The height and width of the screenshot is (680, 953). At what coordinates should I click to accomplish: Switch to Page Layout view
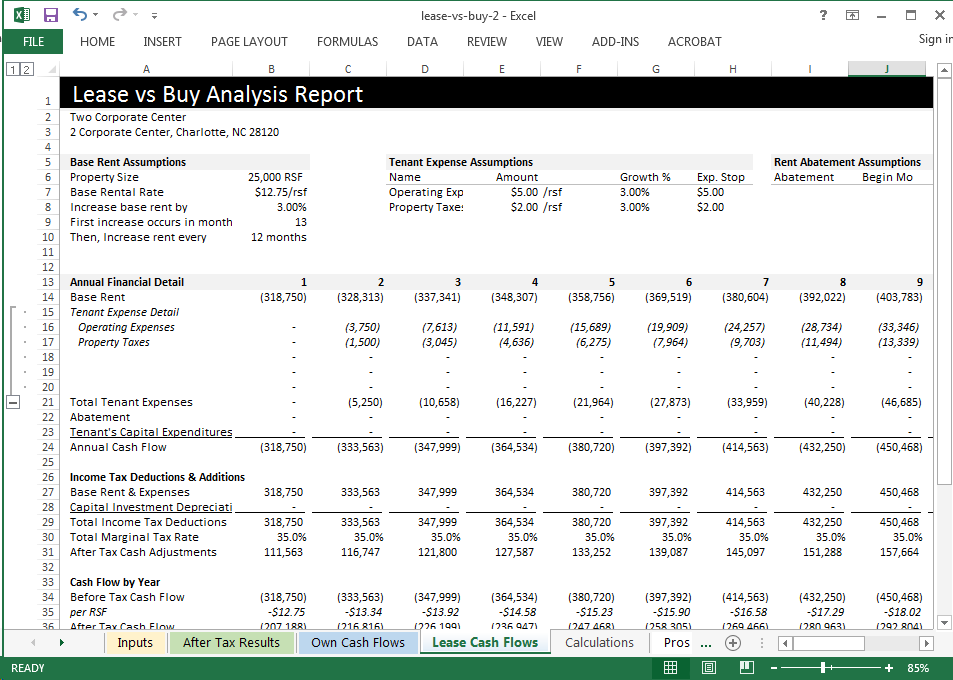click(709, 668)
